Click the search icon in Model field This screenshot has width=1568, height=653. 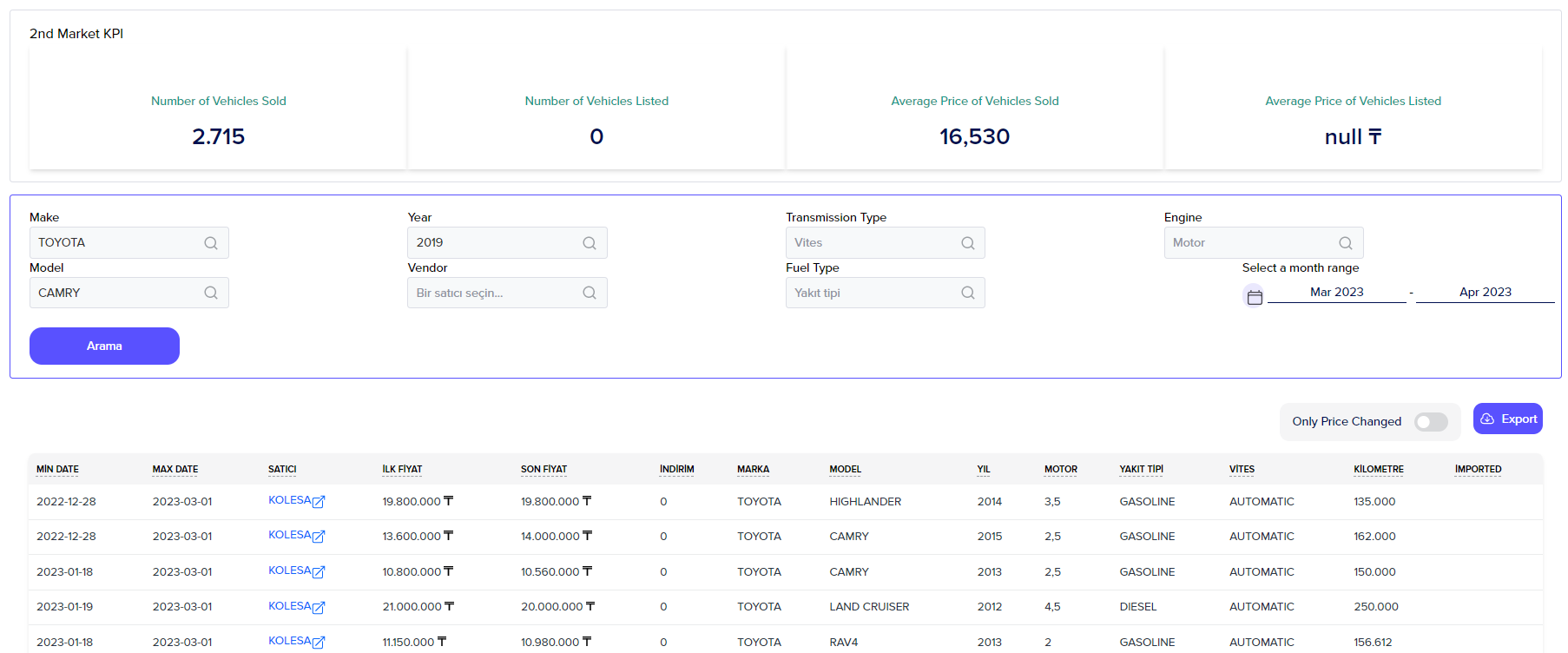click(211, 293)
